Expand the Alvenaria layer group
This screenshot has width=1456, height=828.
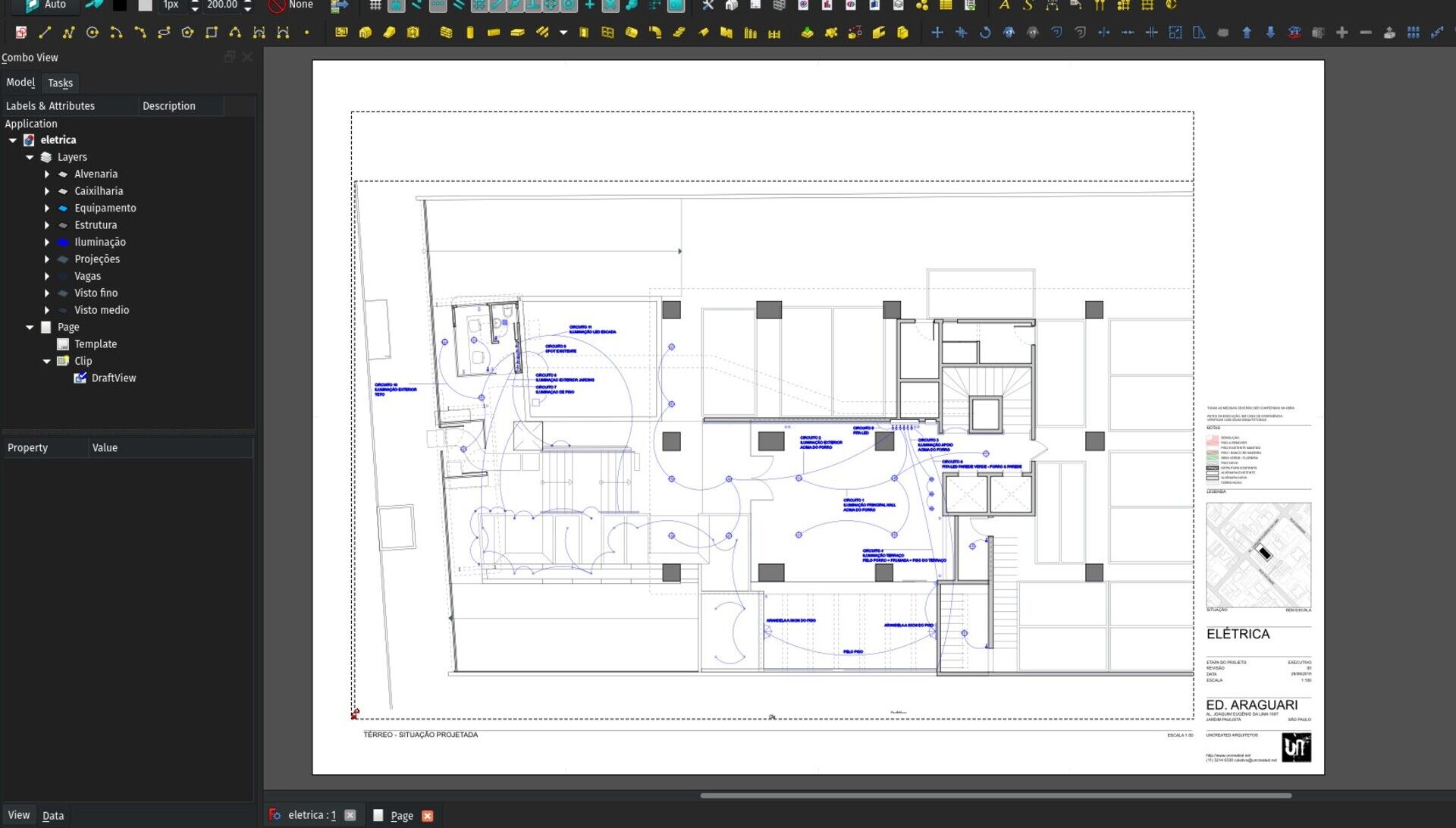pos(46,174)
